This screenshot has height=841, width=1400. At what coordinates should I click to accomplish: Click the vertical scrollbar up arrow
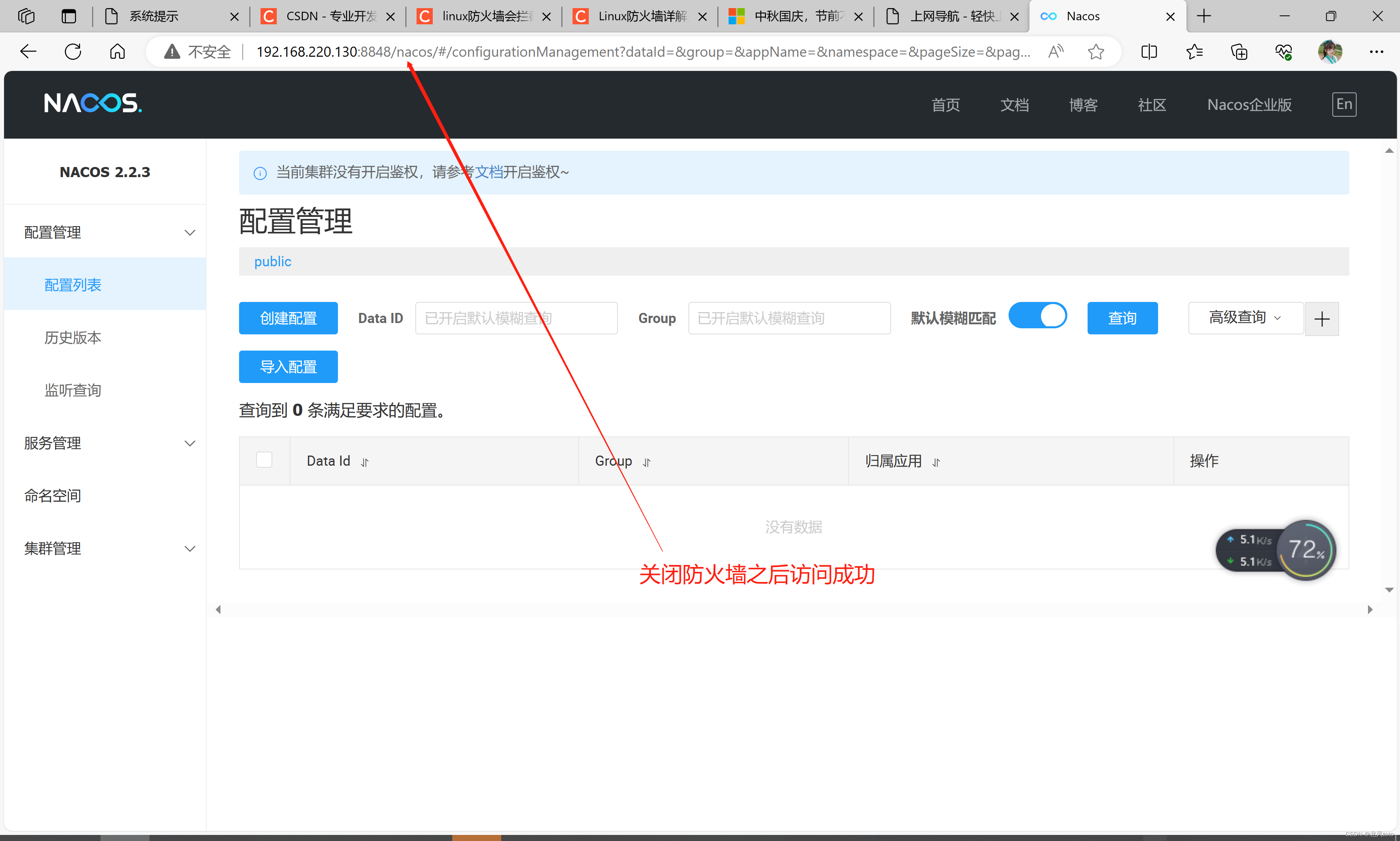[x=1389, y=151]
